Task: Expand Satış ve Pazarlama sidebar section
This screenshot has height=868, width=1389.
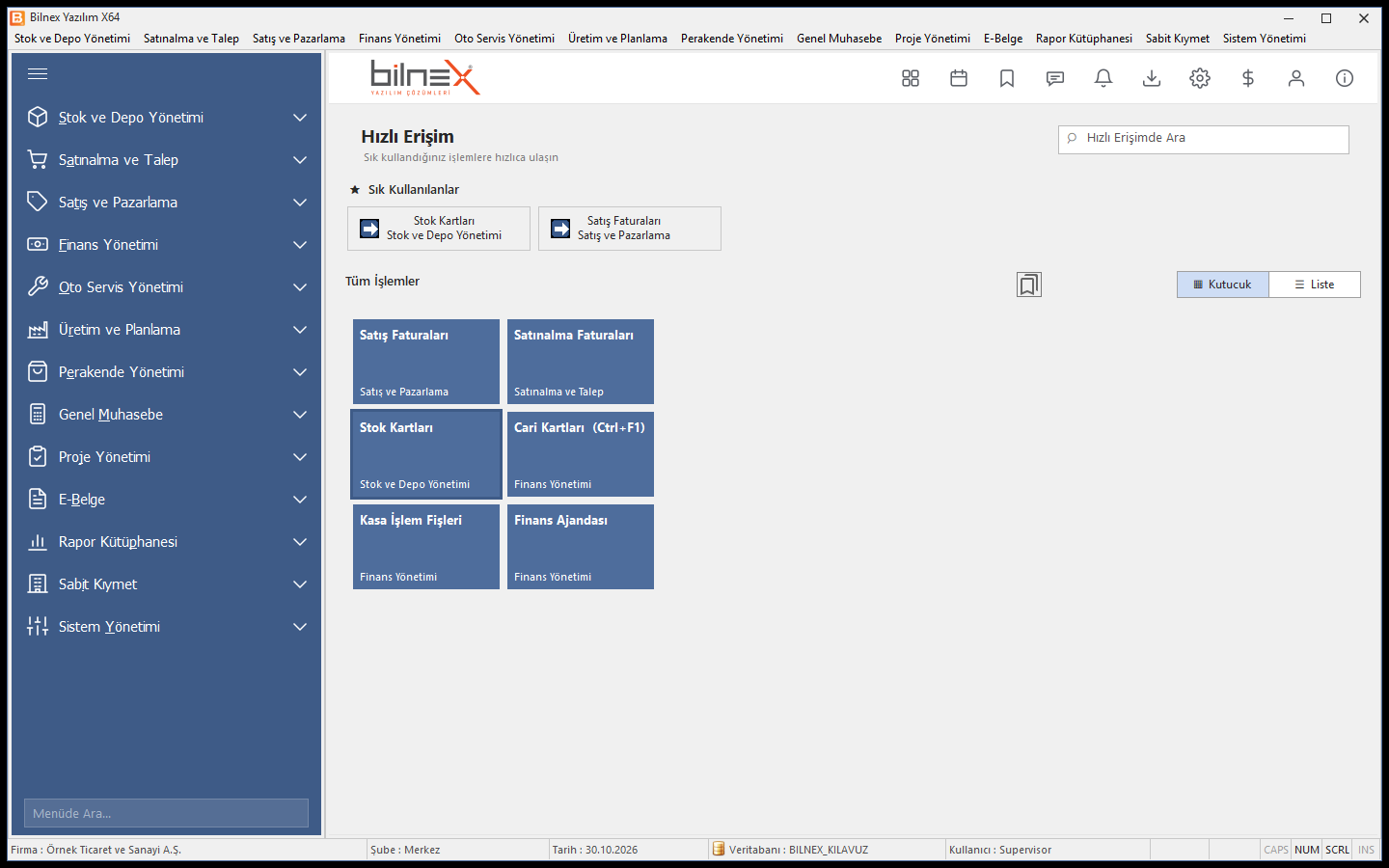Action: pyautogui.click(x=300, y=203)
